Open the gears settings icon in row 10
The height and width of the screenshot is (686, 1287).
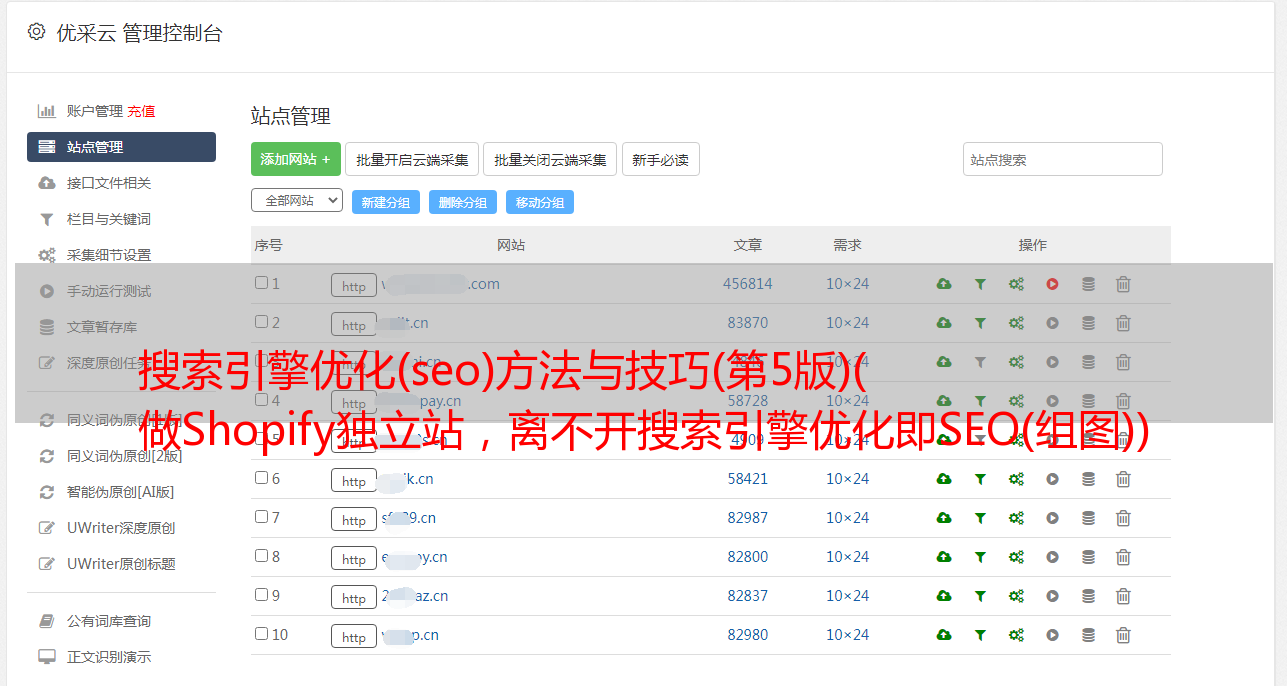tap(1016, 635)
